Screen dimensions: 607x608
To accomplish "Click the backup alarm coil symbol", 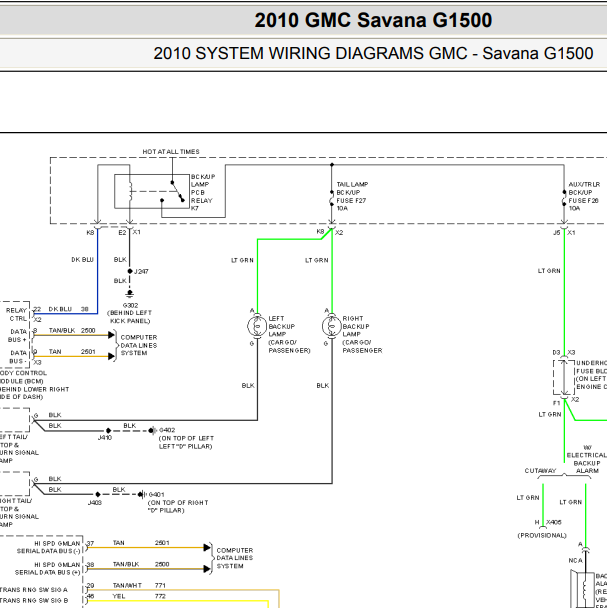I will [x=584, y=590].
